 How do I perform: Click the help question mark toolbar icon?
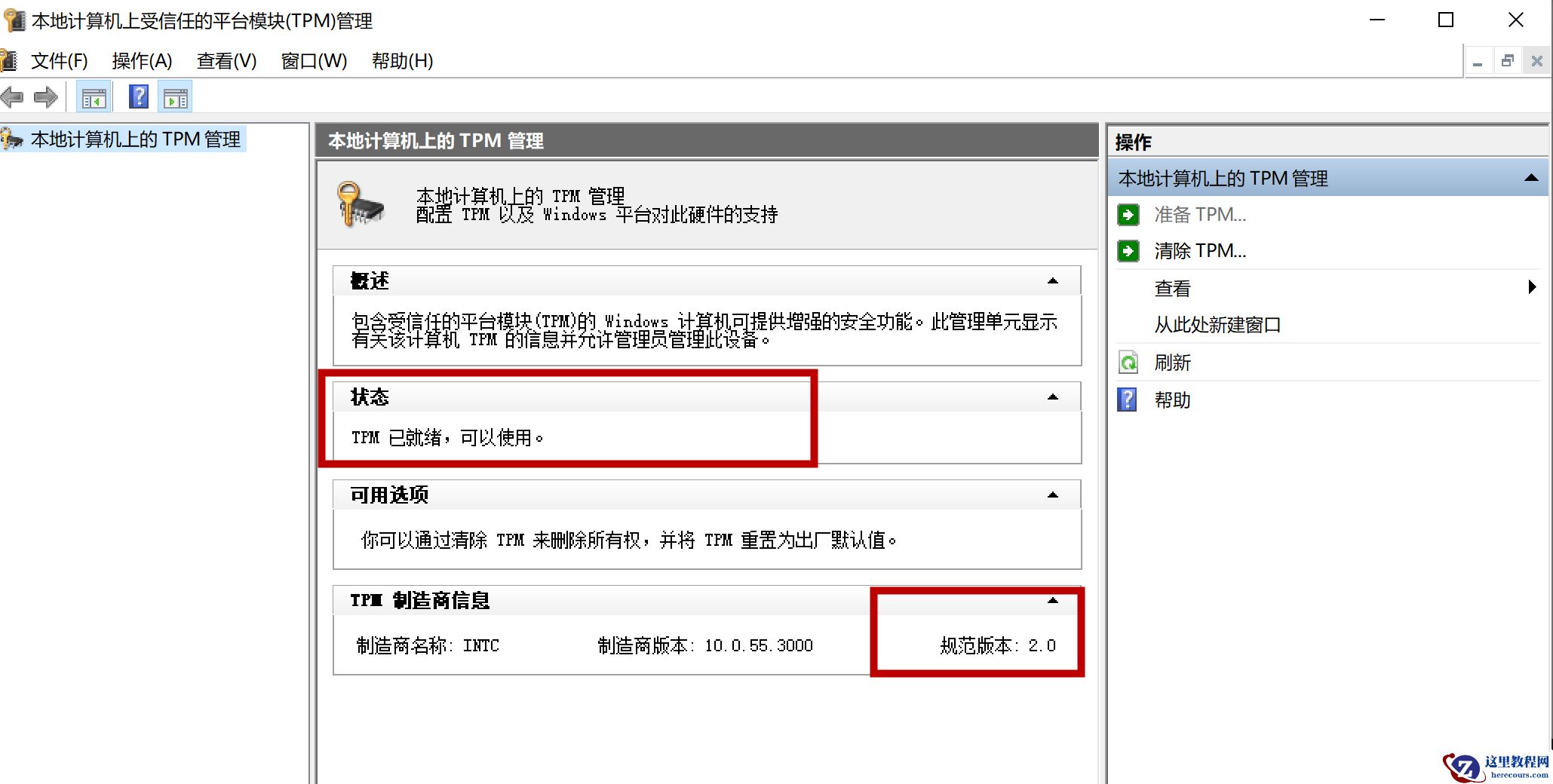point(137,96)
